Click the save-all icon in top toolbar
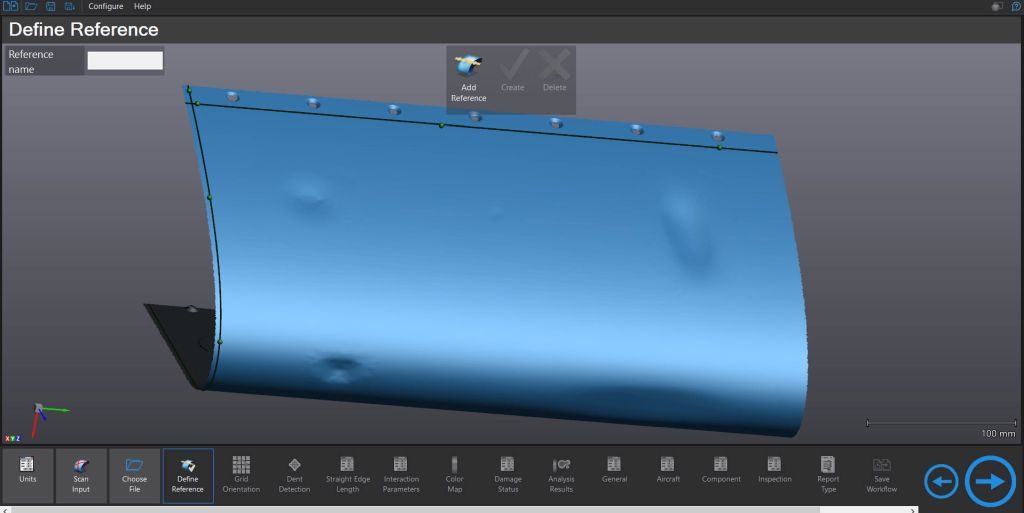This screenshot has height=513, width=1024. (x=69, y=6)
